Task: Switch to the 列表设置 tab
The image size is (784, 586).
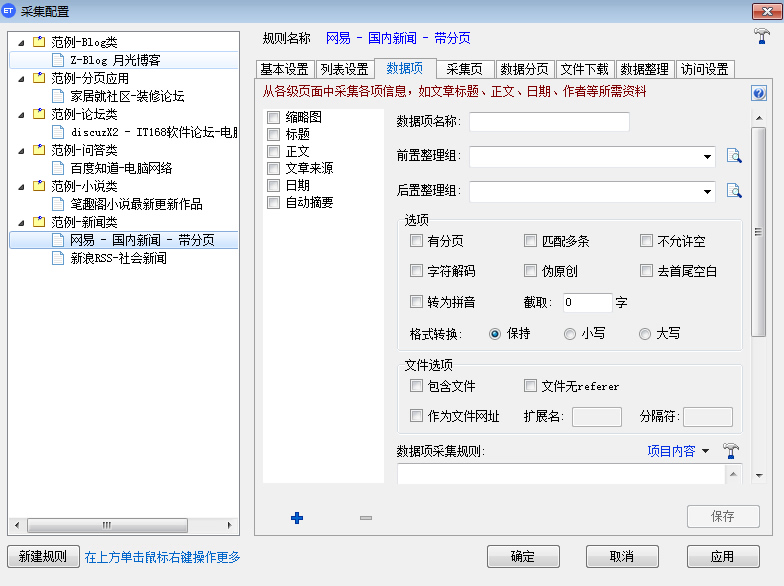Action: (344, 69)
